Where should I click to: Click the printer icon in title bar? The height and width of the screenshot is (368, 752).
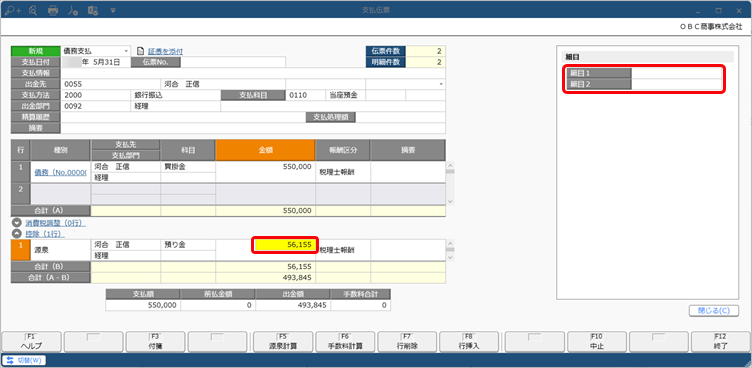(53, 10)
